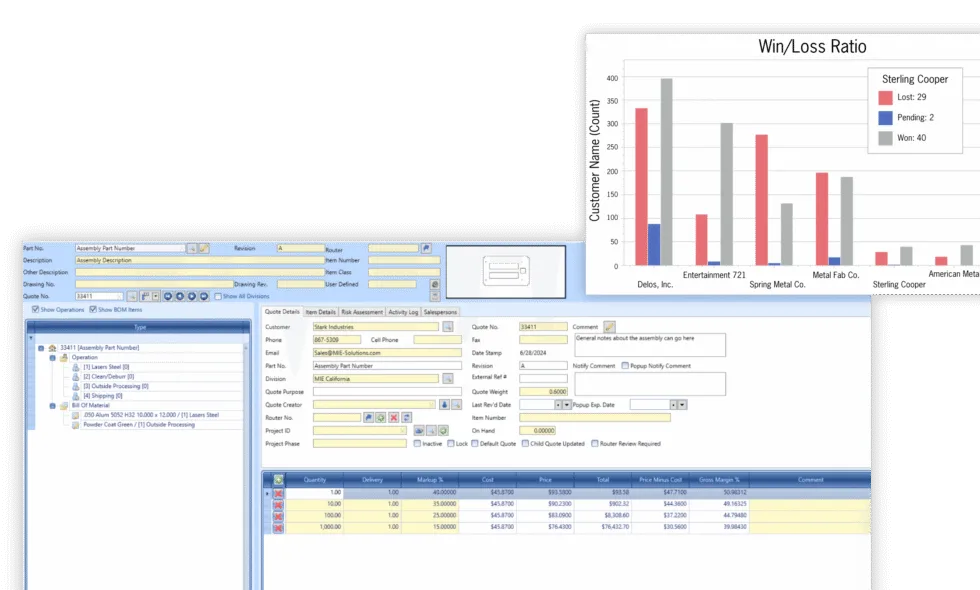Click the Gross Margin % column header
This screenshot has width=980, height=590.
[719, 480]
